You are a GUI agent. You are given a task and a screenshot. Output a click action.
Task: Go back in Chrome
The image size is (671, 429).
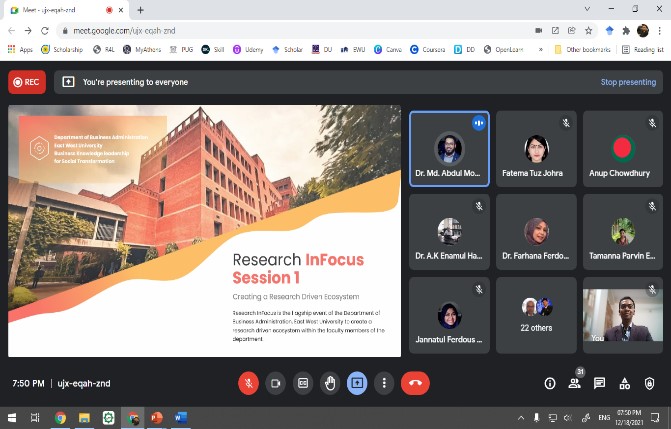pos(12,31)
